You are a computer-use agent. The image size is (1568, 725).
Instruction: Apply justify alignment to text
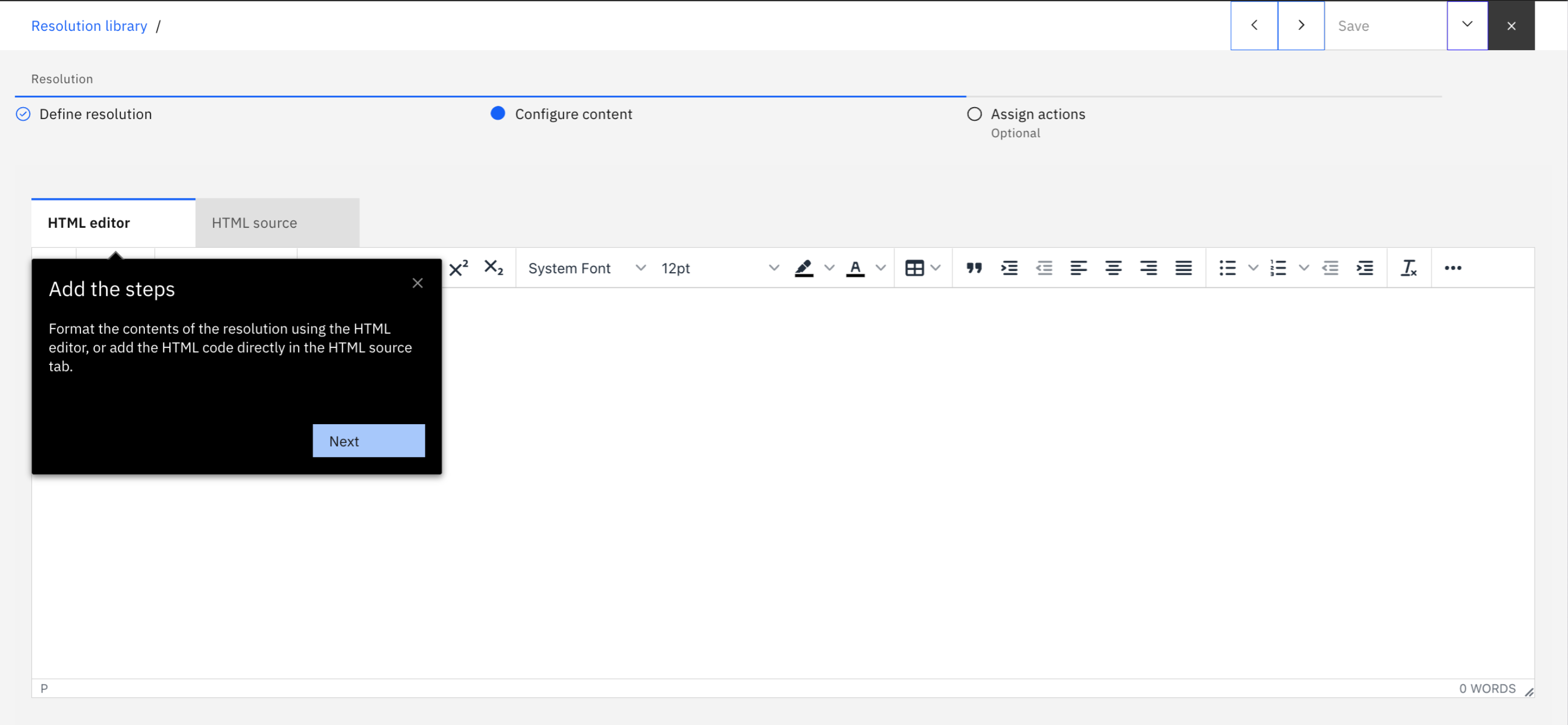pos(1183,267)
